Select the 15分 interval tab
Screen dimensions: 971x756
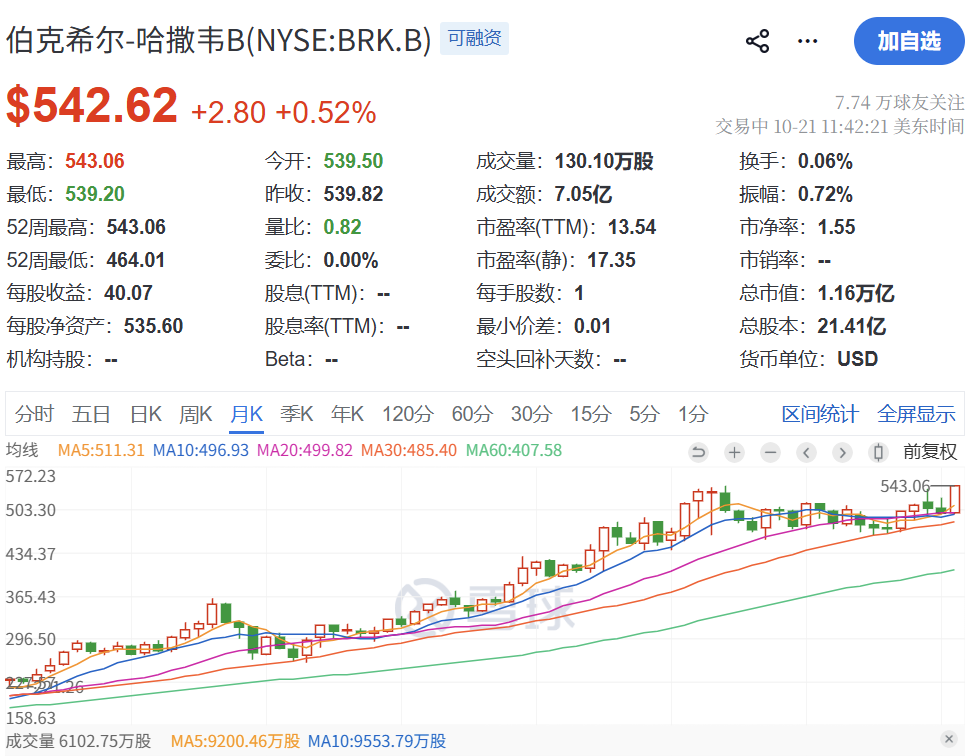coord(591,414)
